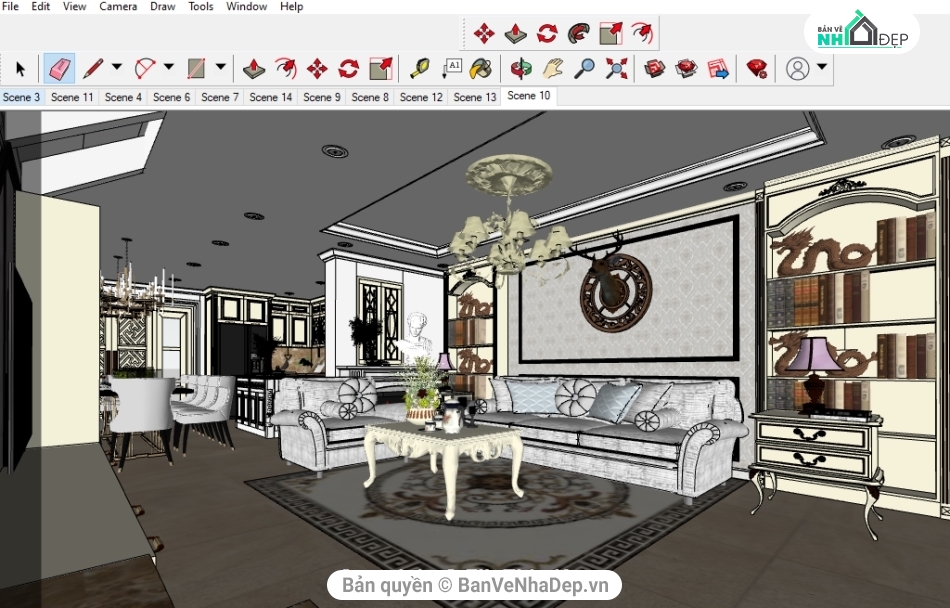Viewport: 950px width, 608px height.
Task: Switch to Scene 3 tab
Action: (x=21, y=97)
